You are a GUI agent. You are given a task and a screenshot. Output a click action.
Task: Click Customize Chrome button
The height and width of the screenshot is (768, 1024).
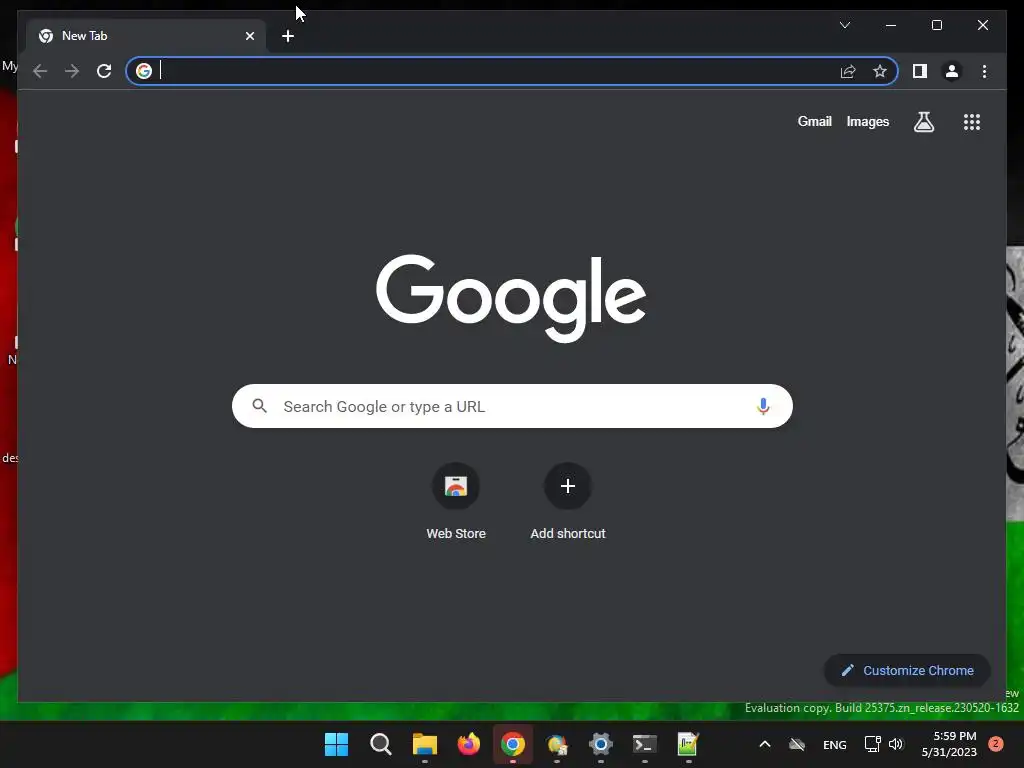click(907, 670)
